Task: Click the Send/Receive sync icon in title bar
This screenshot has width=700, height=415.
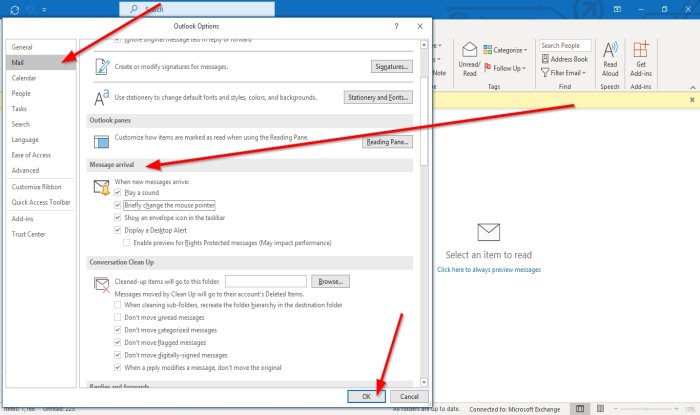Action: (15, 9)
